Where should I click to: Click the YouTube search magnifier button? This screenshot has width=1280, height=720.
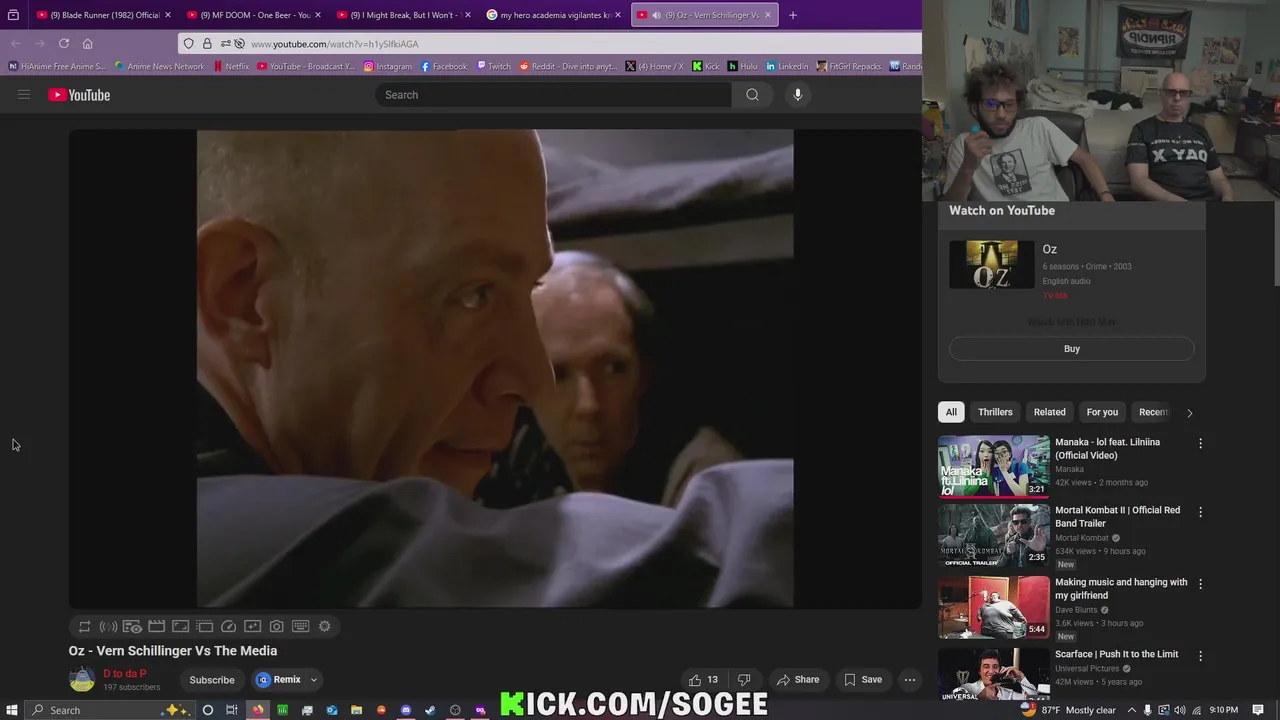click(x=752, y=95)
